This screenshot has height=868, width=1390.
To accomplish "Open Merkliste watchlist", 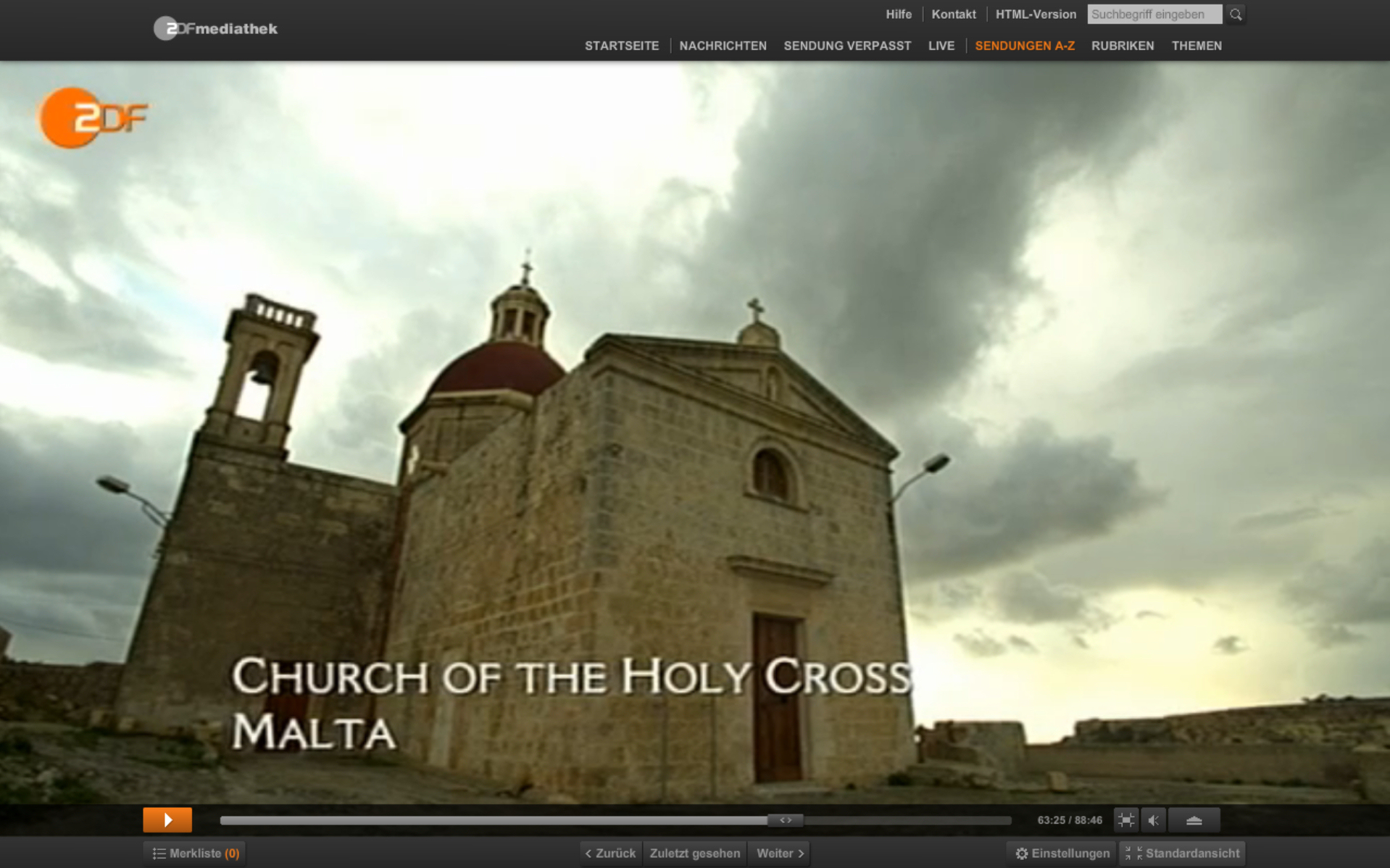I will click(196, 854).
